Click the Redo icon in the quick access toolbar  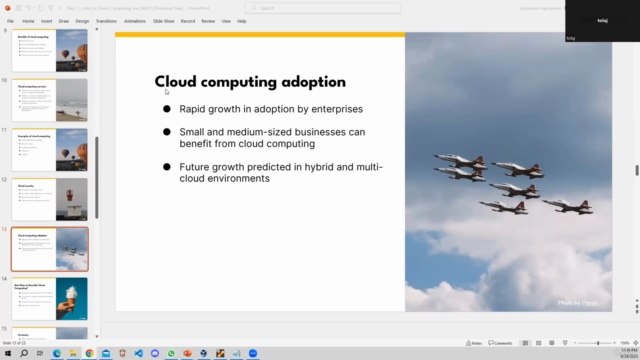click(41, 8)
